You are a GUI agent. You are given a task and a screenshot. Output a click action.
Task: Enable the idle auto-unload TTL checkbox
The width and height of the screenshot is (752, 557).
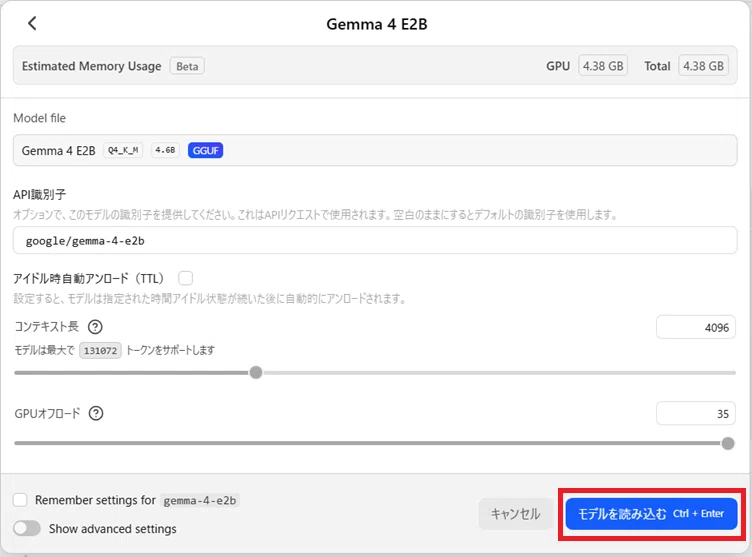click(x=186, y=278)
